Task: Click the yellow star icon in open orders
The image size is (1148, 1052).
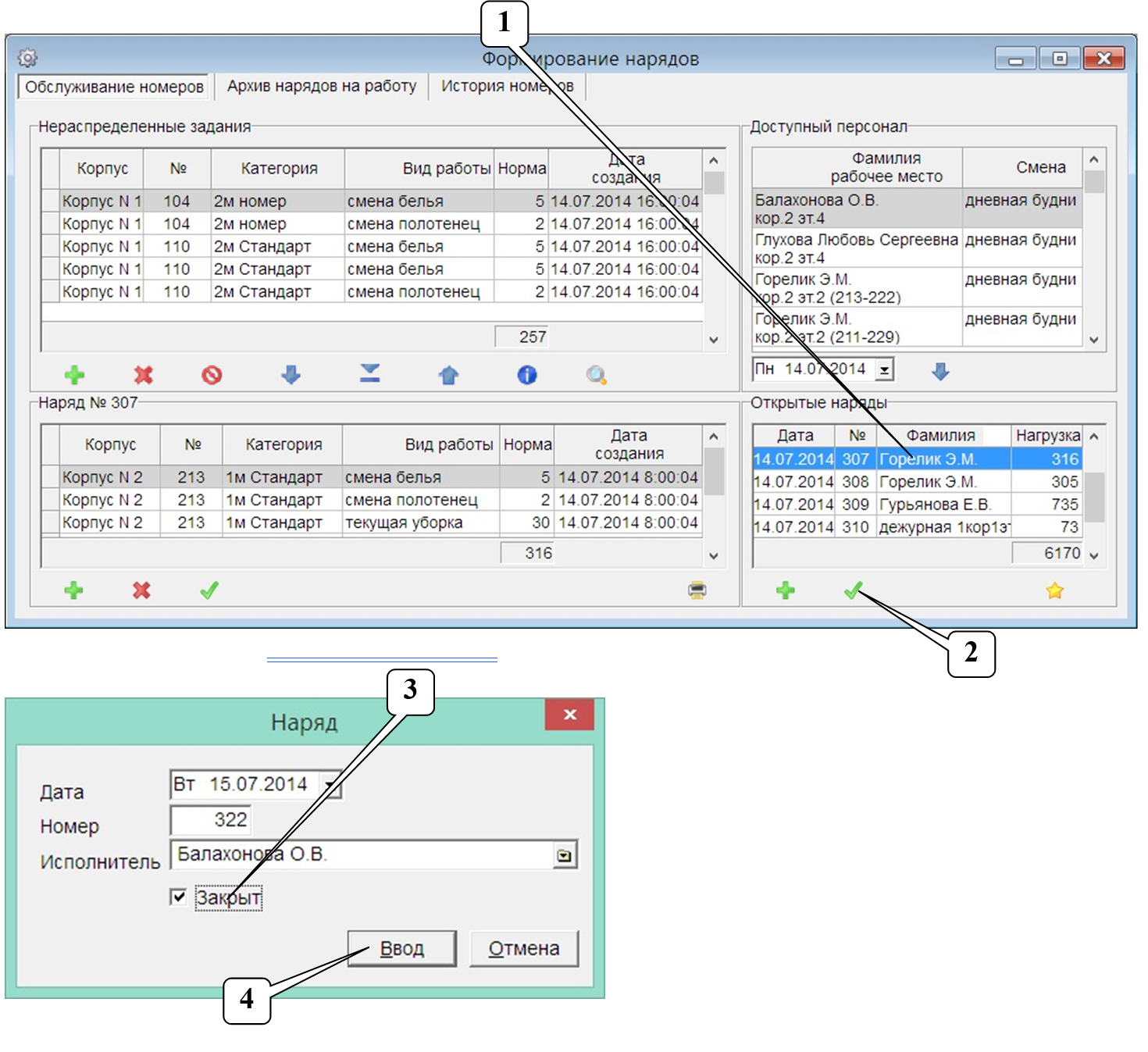Action: (1055, 590)
